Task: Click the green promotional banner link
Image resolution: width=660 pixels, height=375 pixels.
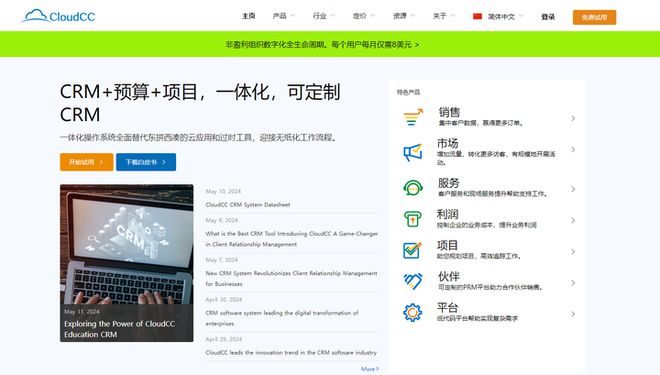Action: coord(322,44)
